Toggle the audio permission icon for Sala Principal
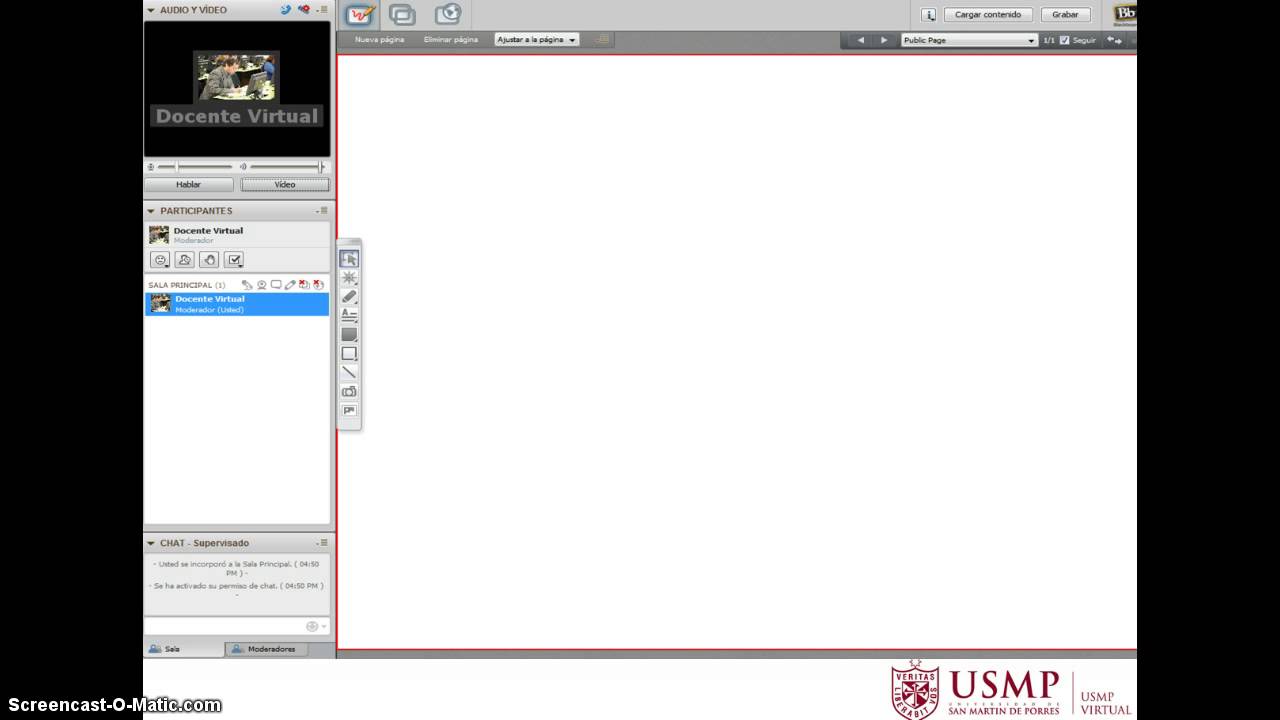This screenshot has width=1280, height=720. [x=247, y=285]
